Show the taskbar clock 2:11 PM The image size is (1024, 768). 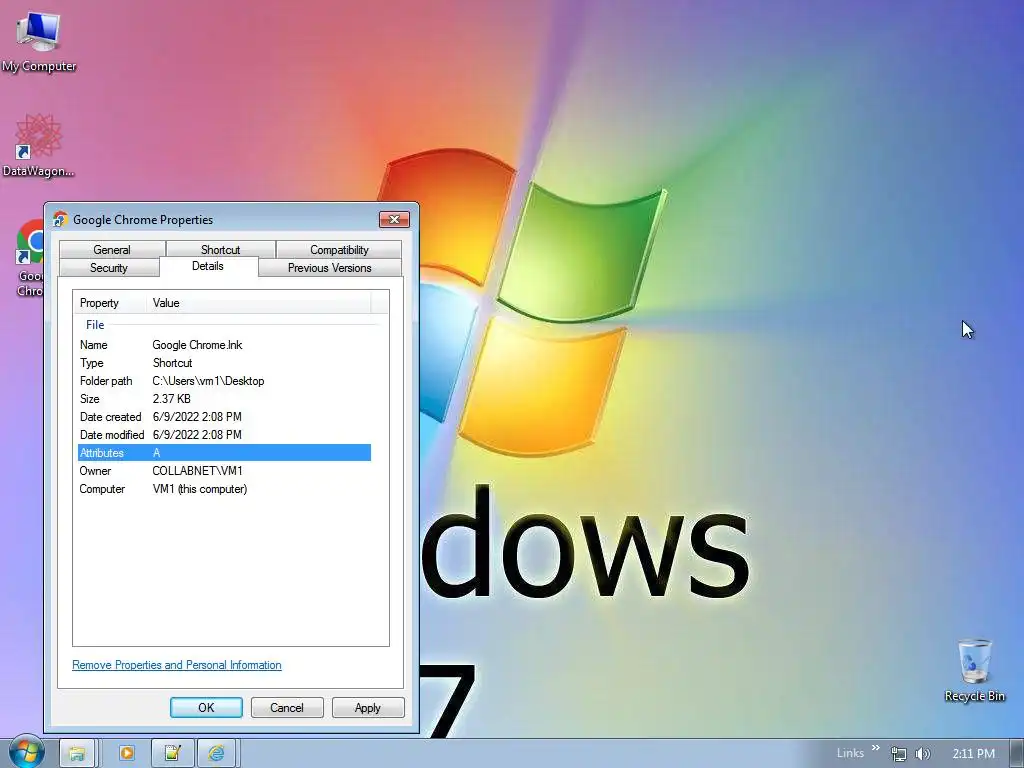click(973, 754)
